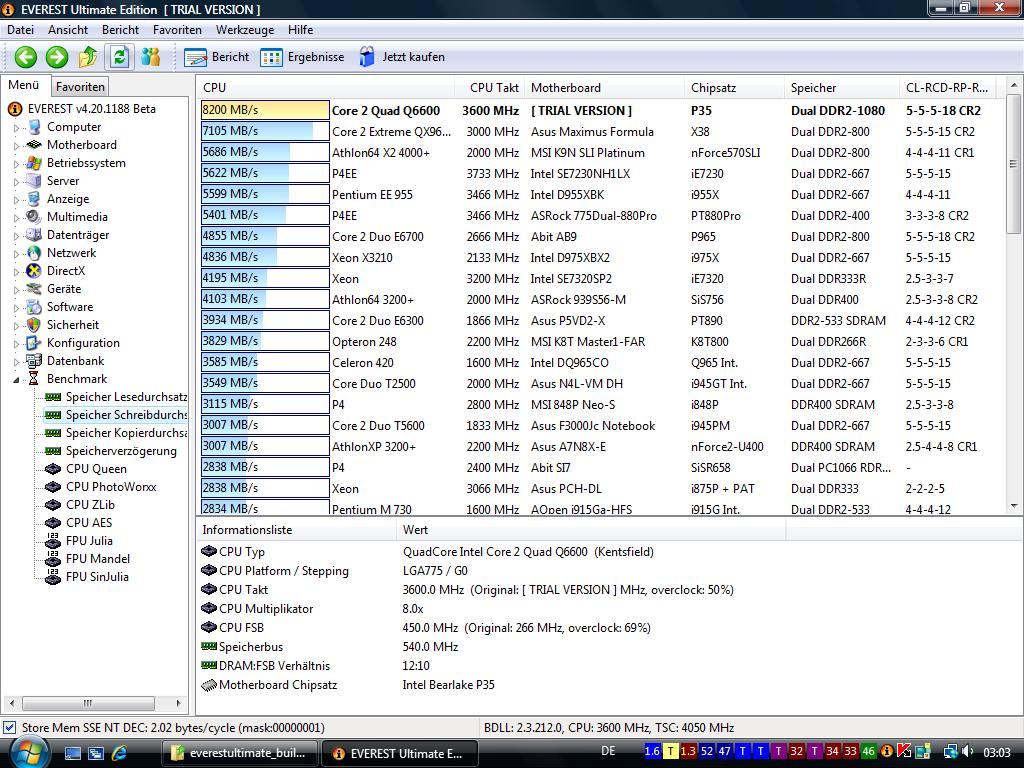Switch to everestultimate_buil... taskbar window

point(241,753)
